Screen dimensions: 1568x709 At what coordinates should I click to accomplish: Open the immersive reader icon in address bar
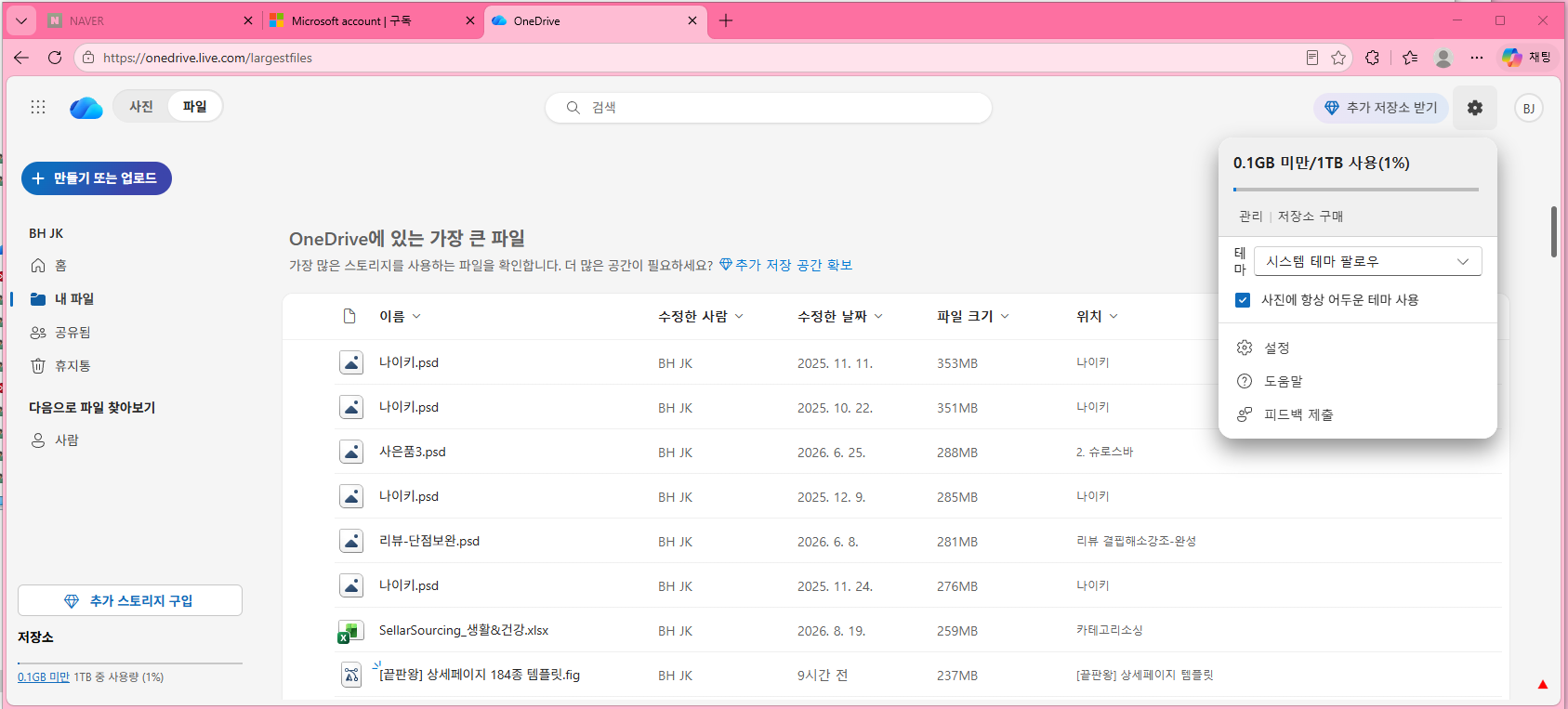click(1312, 58)
